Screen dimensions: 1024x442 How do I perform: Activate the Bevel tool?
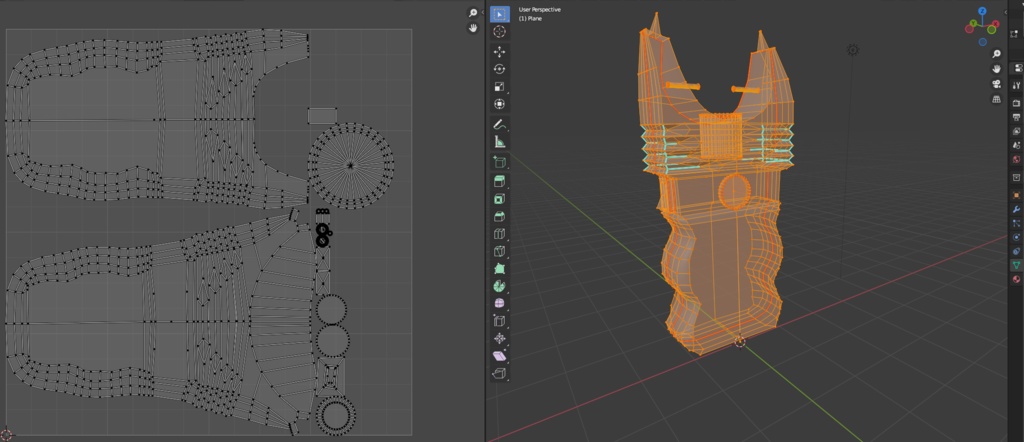click(500, 216)
